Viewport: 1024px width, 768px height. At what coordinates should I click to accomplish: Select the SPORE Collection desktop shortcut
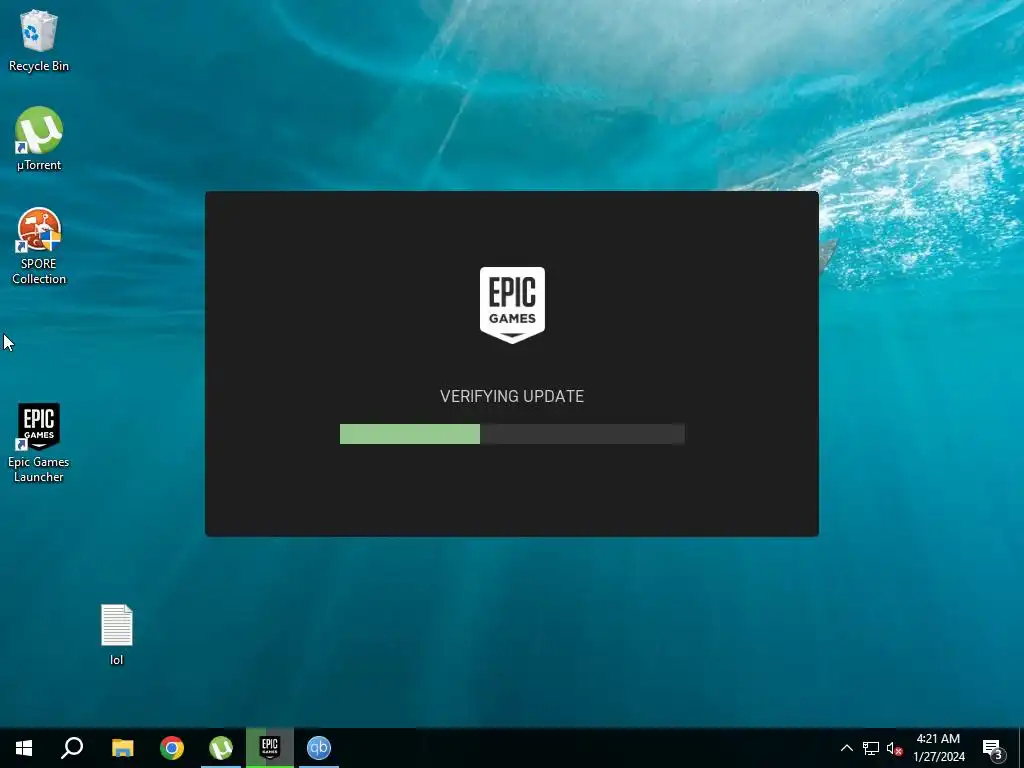(39, 246)
